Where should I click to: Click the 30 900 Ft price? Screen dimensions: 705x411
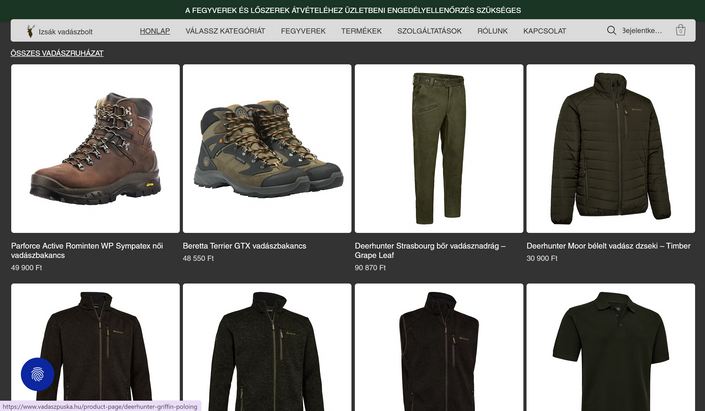(542, 258)
